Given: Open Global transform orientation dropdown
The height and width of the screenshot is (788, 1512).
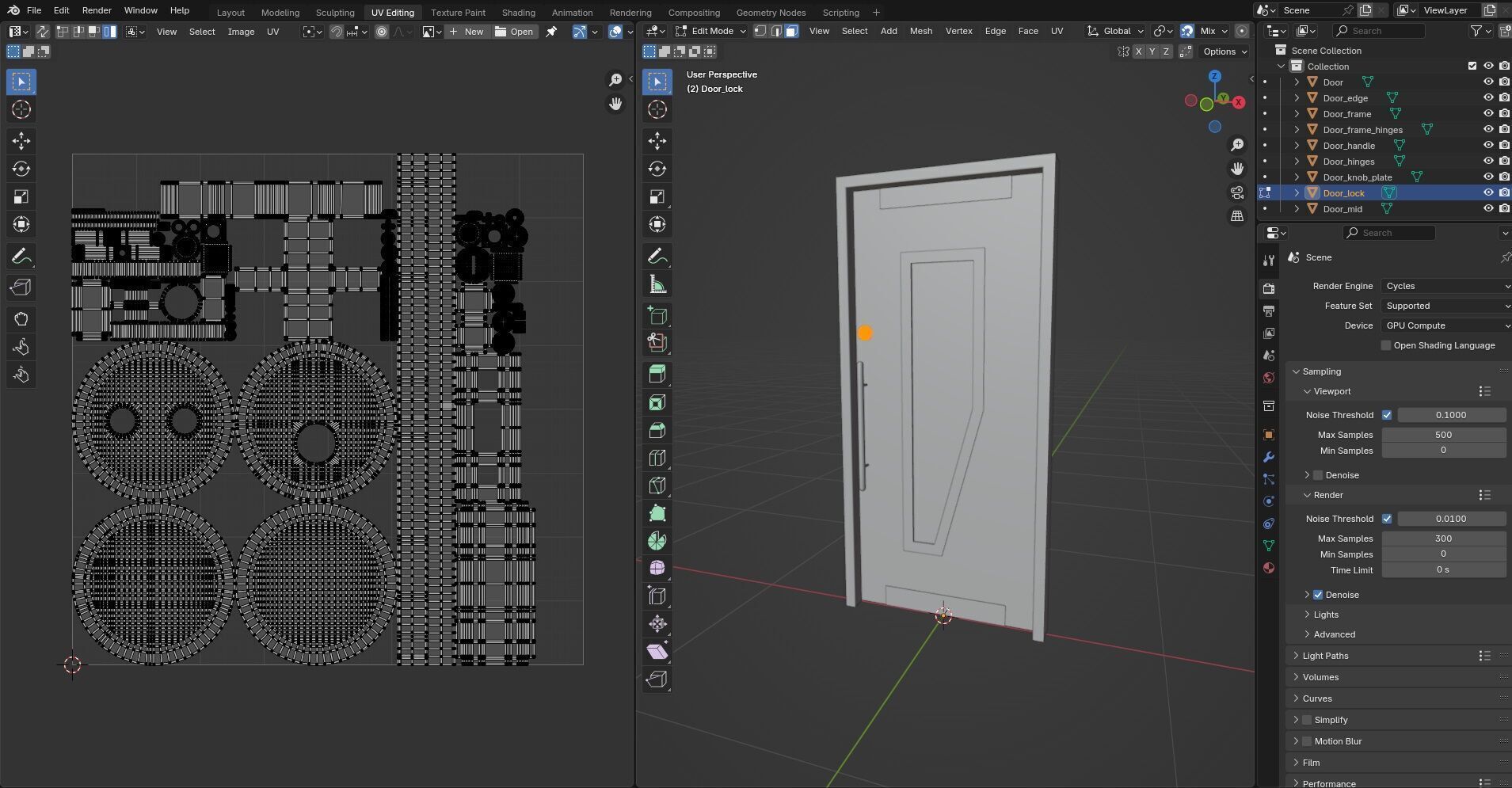Looking at the screenshot, I should point(1116,31).
